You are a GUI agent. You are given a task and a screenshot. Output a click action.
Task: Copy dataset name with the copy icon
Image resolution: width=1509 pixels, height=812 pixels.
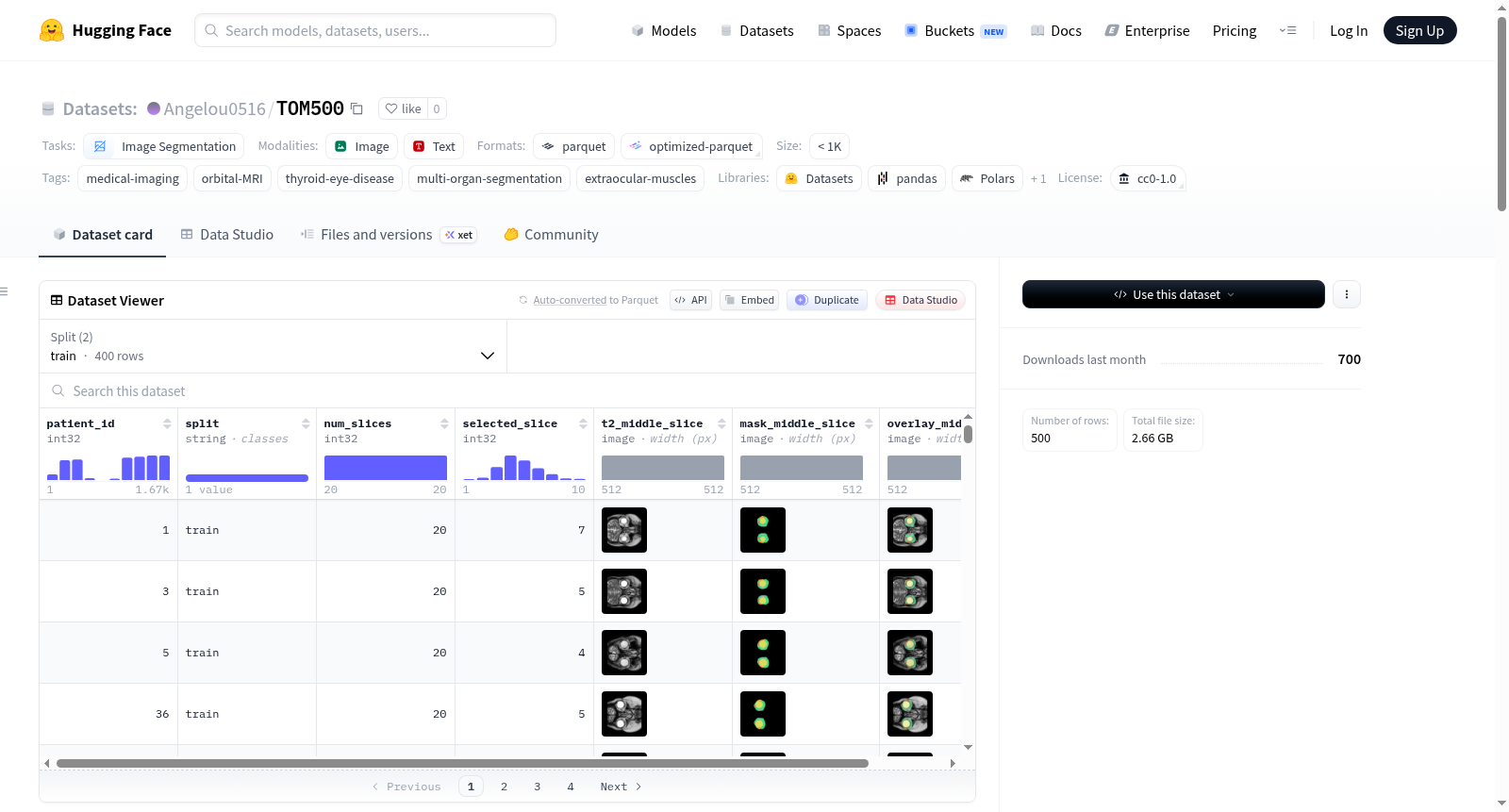(357, 108)
